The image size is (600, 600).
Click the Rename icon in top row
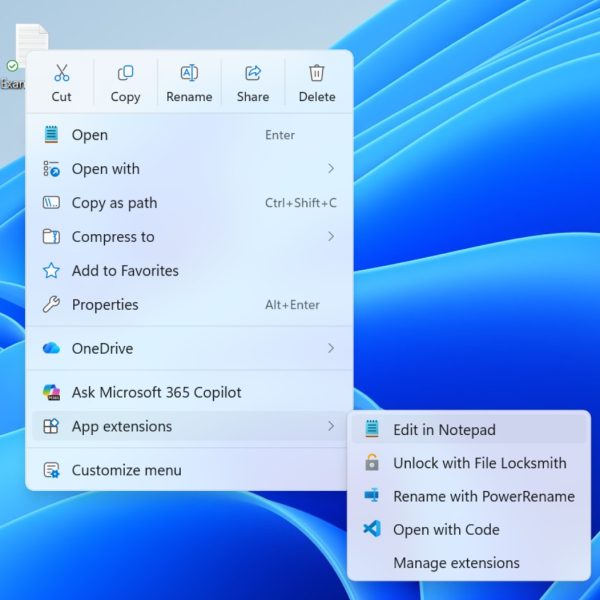click(189, 73)
